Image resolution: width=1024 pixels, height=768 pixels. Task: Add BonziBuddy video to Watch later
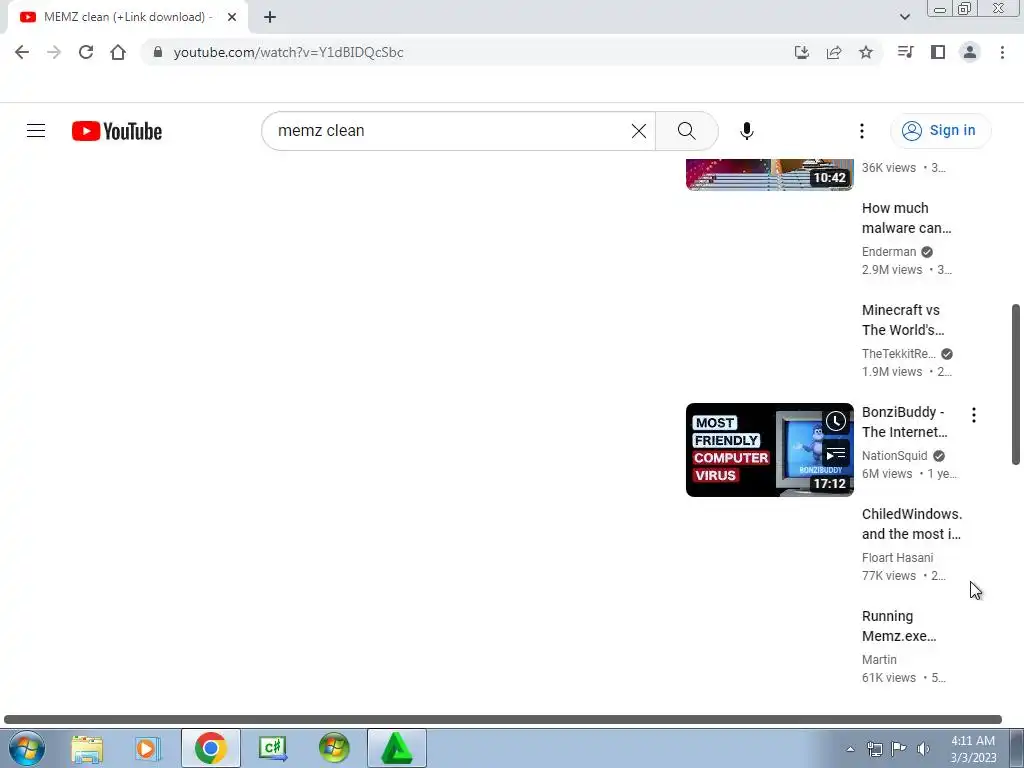coord(836,421)
